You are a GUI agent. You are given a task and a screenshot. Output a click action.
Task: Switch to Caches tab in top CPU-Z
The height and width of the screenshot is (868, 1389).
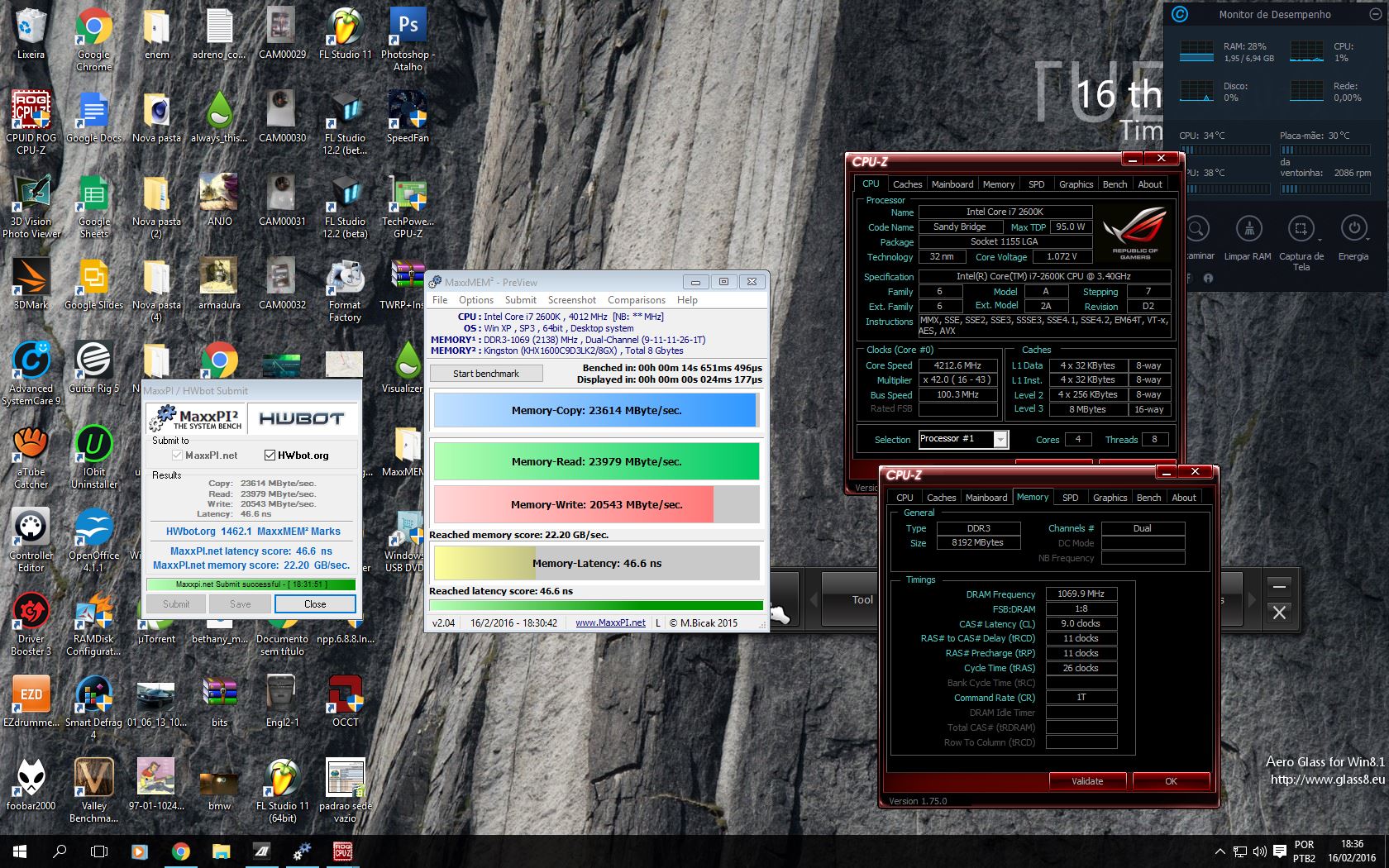click(907, 184)
